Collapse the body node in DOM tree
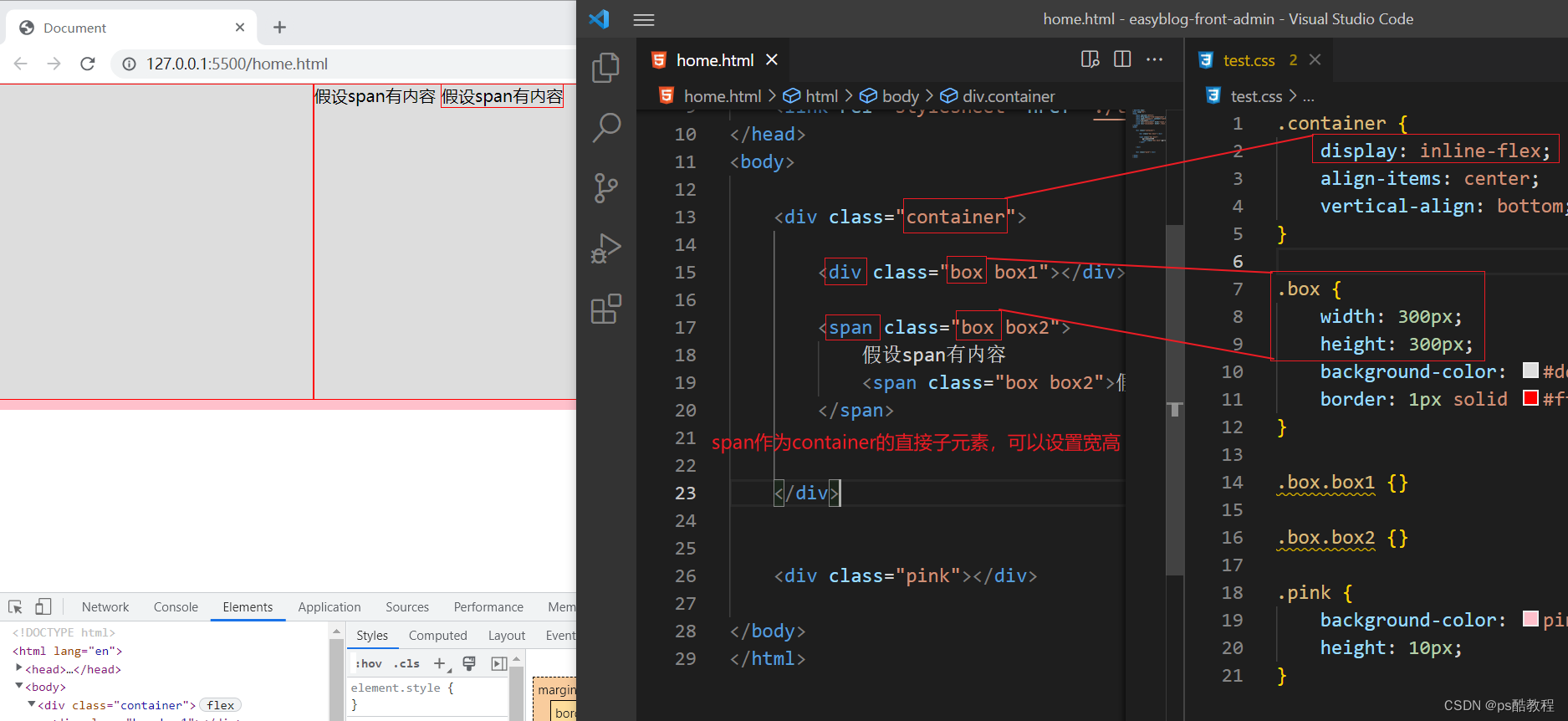The width and height of the screenshot is (1568, 721). [x=19, y=687]
